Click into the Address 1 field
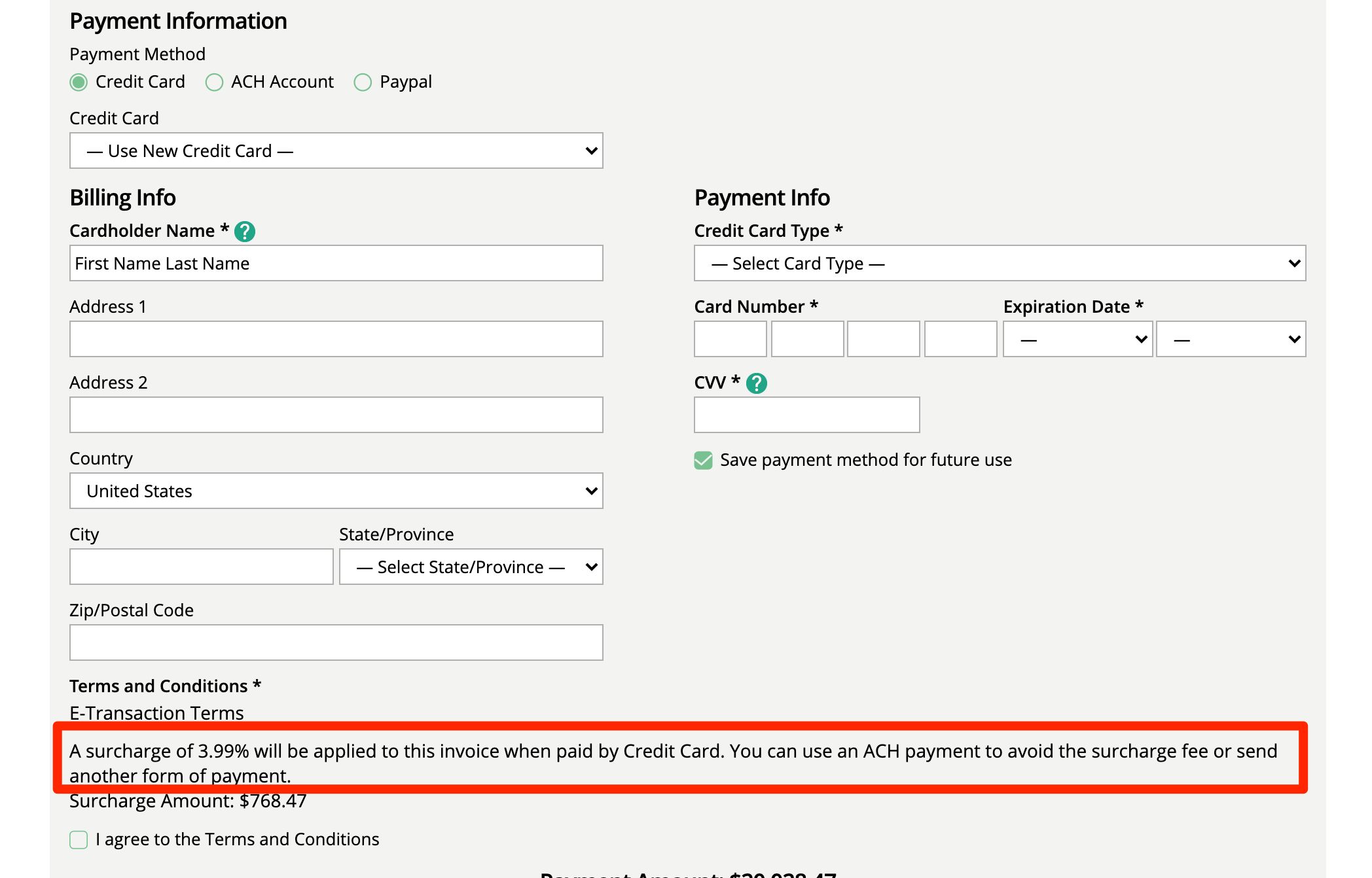1372x878 pixels. tap(336, 340)
